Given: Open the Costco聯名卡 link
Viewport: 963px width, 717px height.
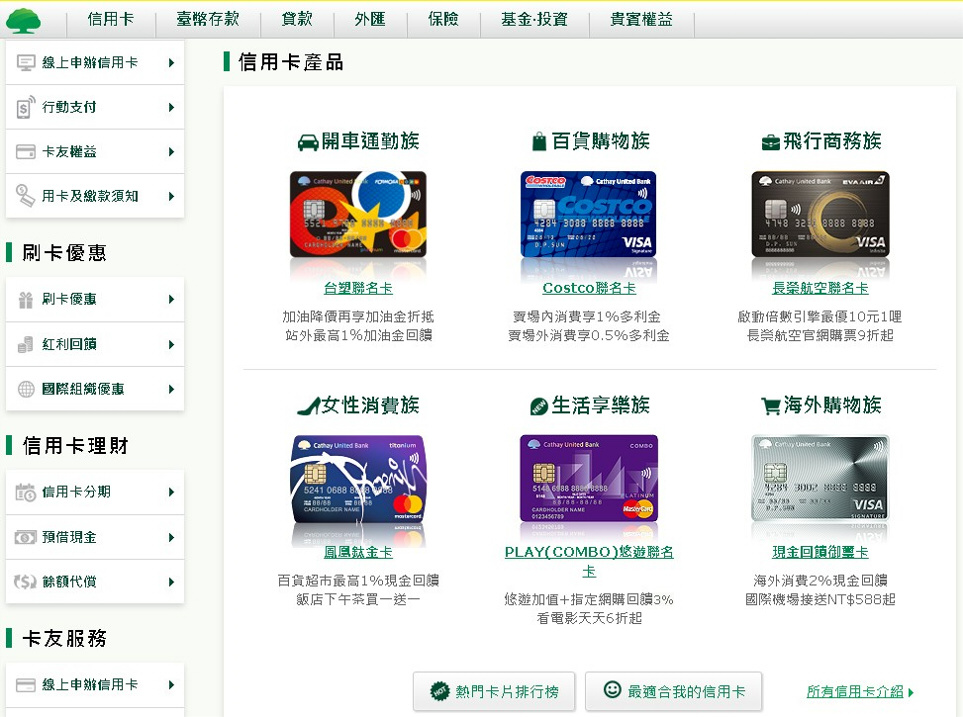Looking at the screenshot, I should (589, 288).
